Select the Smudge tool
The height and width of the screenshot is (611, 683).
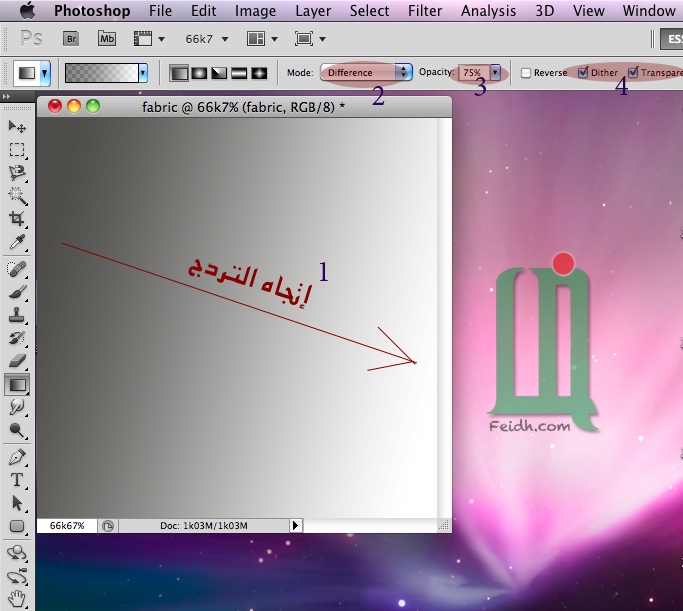tap(17, 407)
